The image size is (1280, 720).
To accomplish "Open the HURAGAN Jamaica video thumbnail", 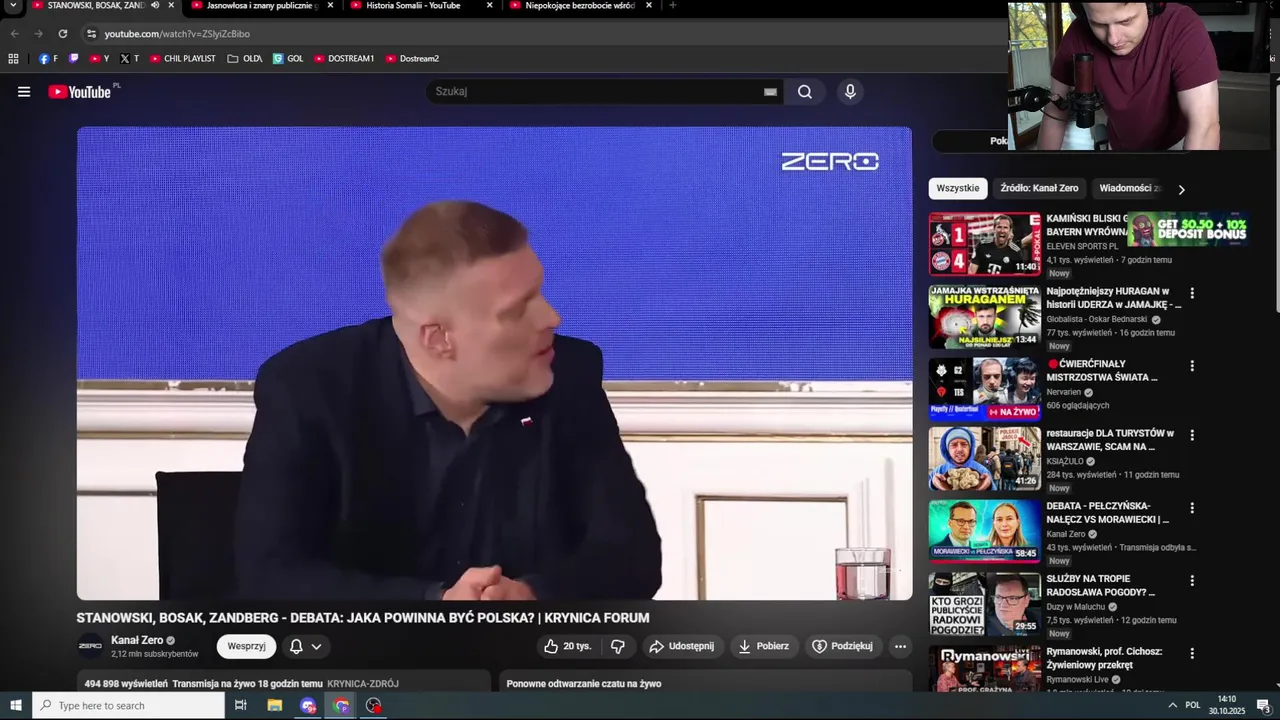I will (985, 317).
